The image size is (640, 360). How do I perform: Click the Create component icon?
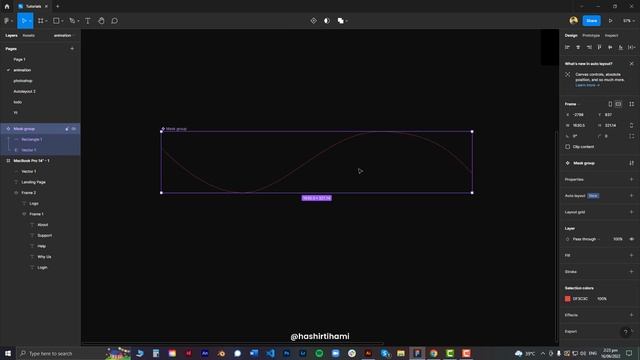[x=313, y=21]
